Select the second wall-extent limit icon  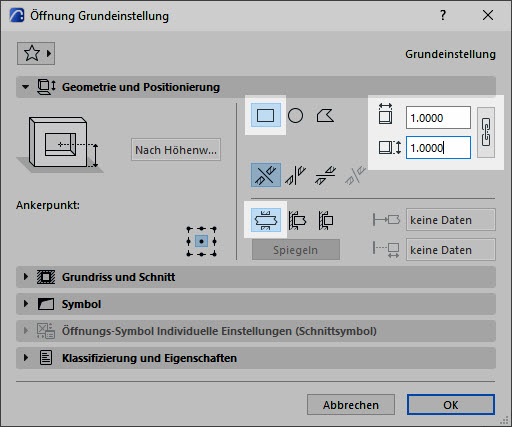click(297, 220)
